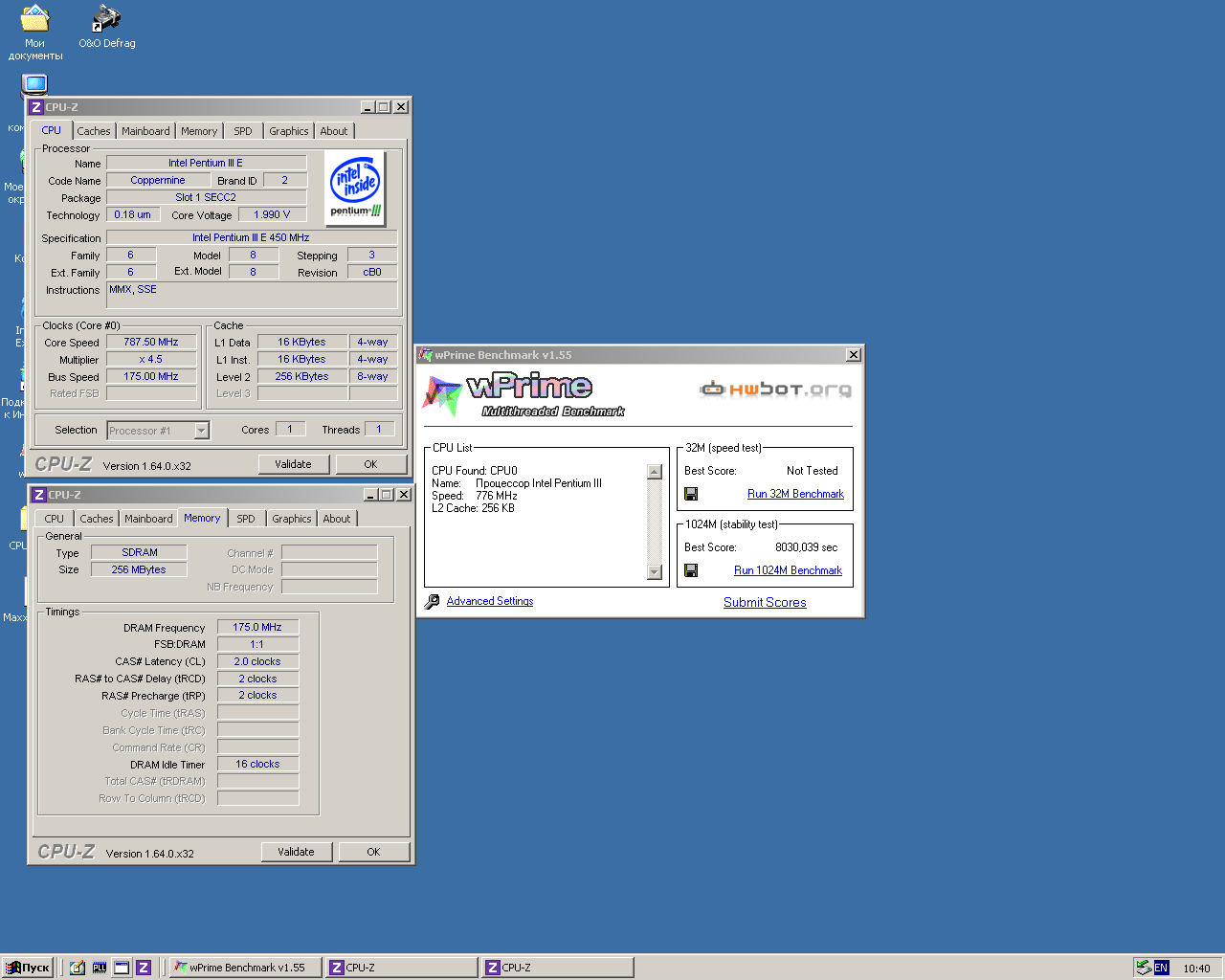1225x980 pixels.
Task: Switch to SPD tab in top CPU-Z window
Action: 243,131
